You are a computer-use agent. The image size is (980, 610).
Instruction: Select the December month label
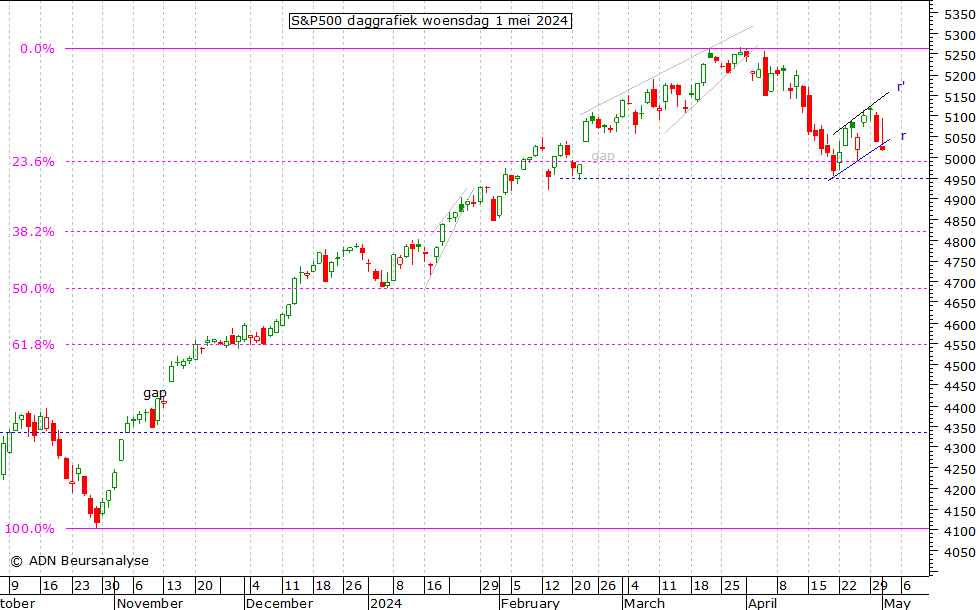[279, 603]
